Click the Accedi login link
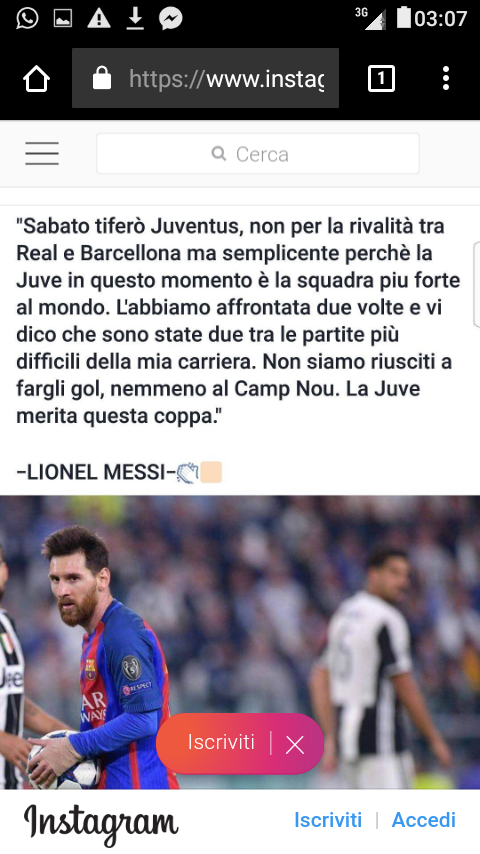Image resolution: width=480 pixels, height=854 pixels. coord(424,820)
